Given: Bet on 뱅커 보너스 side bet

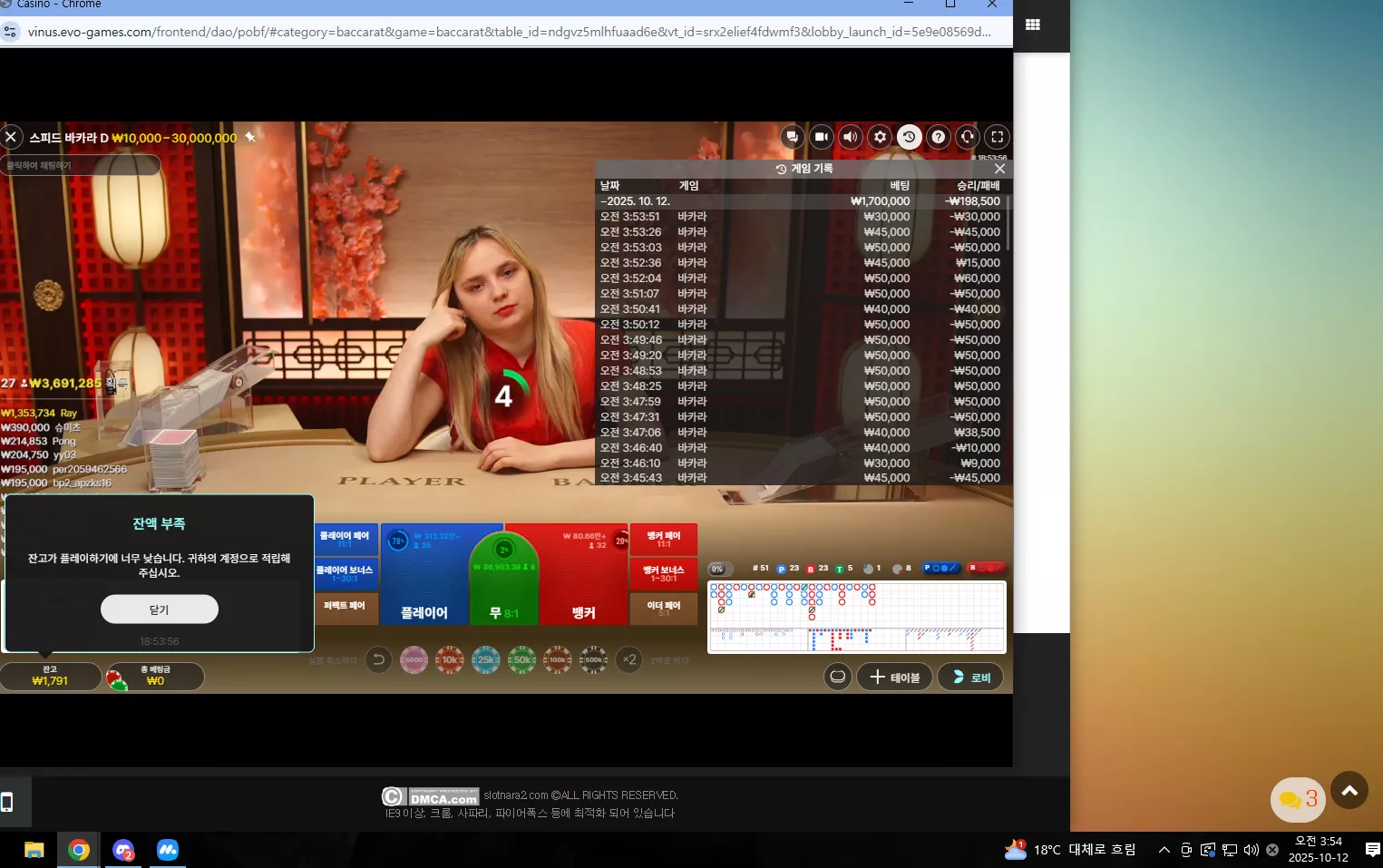Looking at the screenshot, I should pos(664,574).
